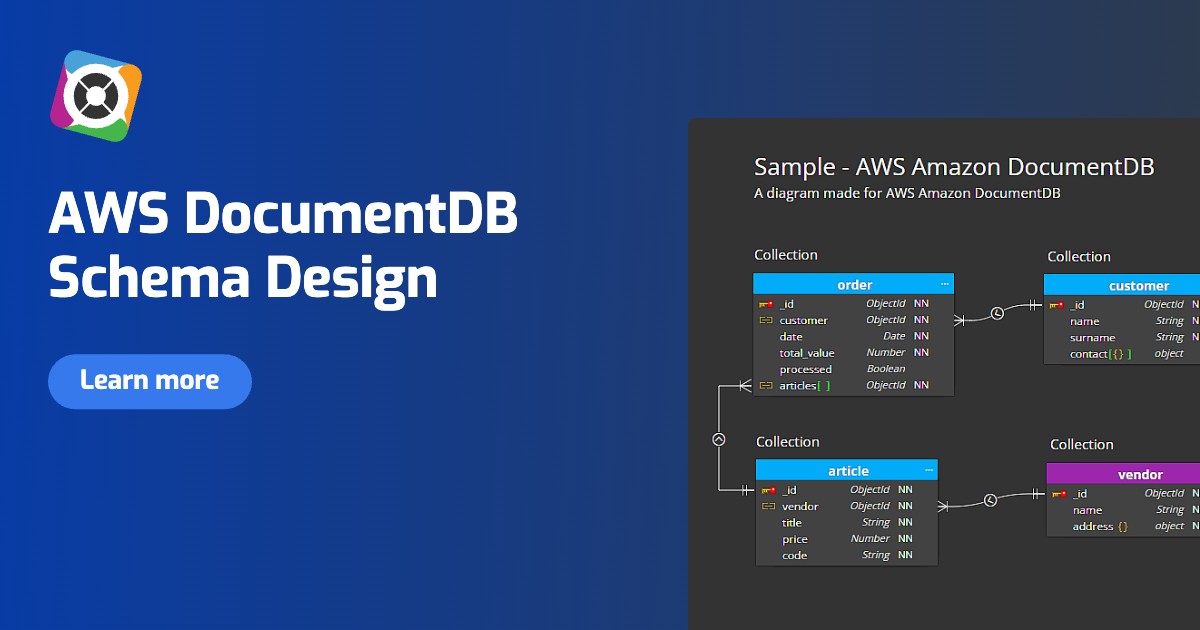Click the NN flag on article code row
The height and width of the screenshot is (630, 1200).
coord(905,555)
